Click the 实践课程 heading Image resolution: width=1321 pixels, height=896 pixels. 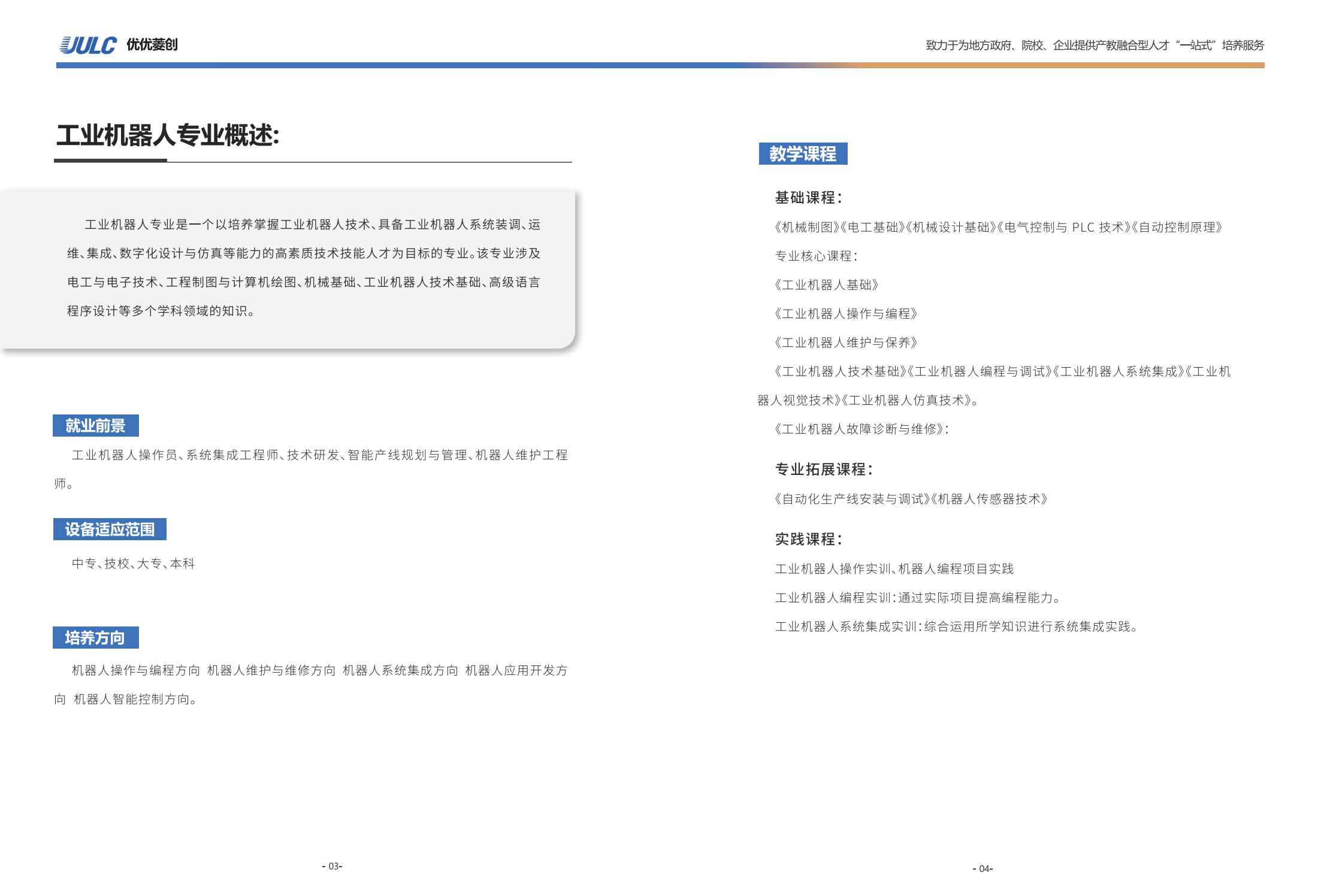pos(809,540)
